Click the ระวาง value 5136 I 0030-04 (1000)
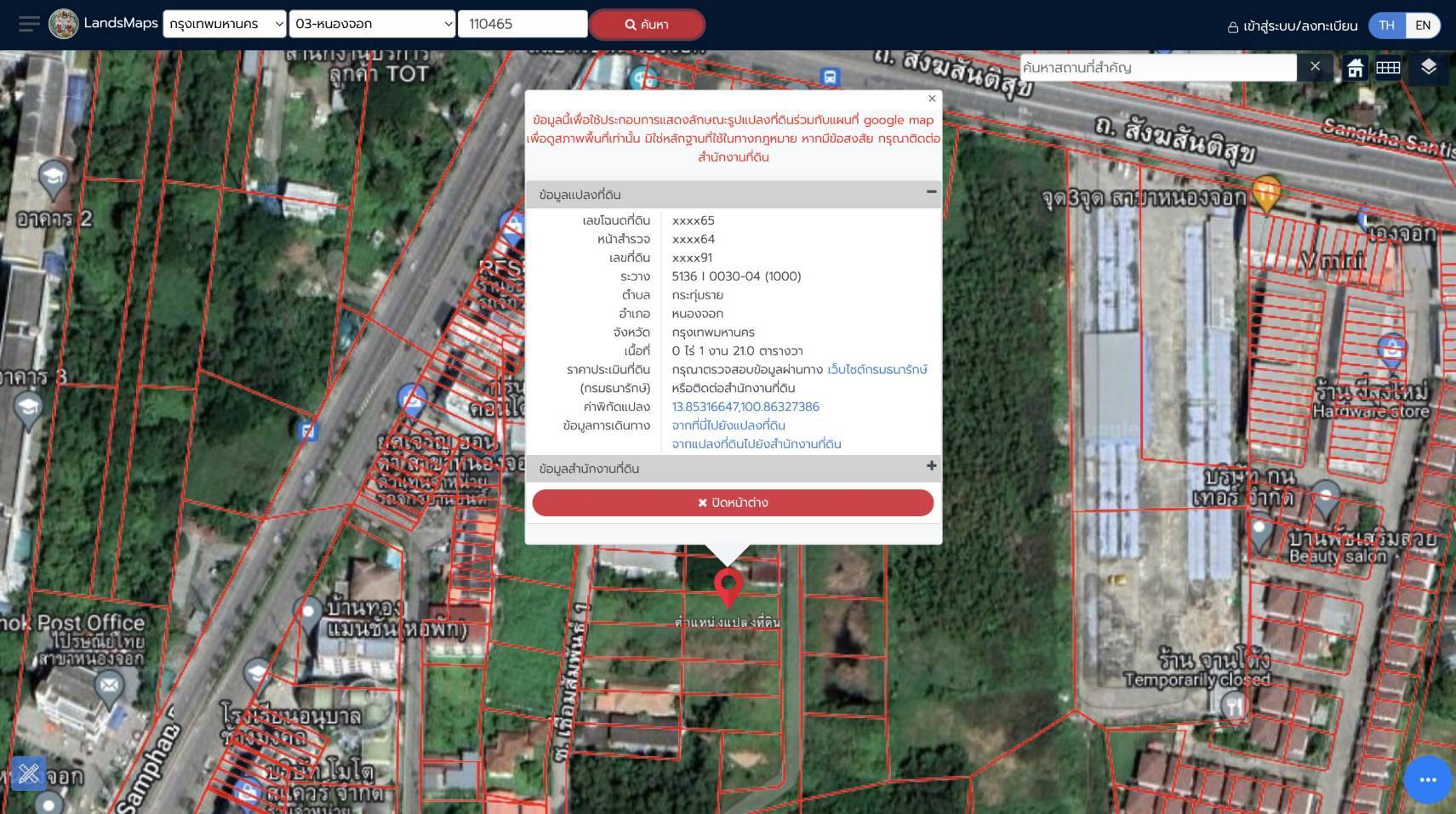 tap(736, 276)
